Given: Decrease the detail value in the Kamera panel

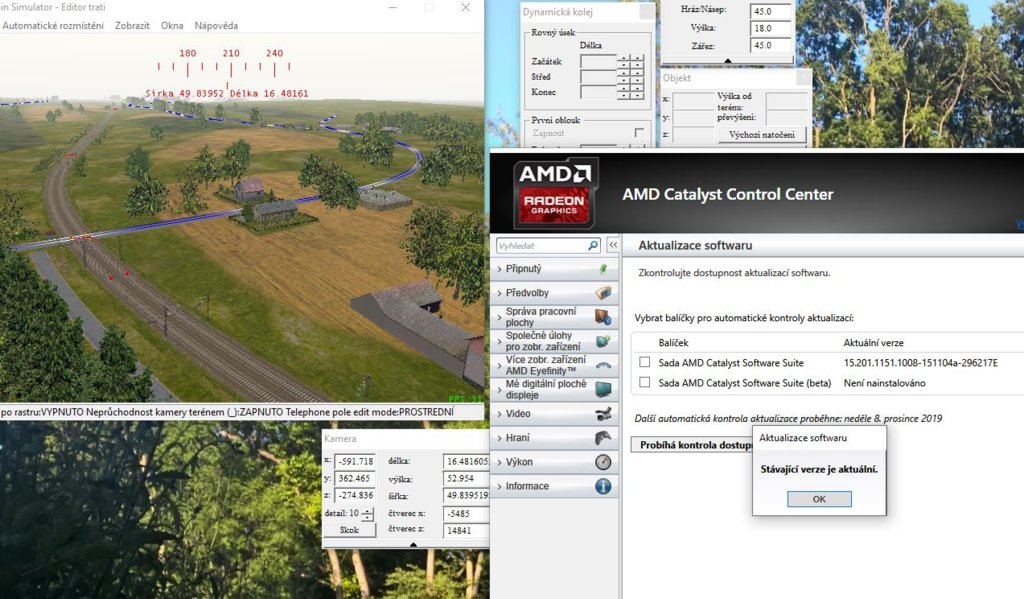Looking at the screenshot, I should (x=368, y=517).
